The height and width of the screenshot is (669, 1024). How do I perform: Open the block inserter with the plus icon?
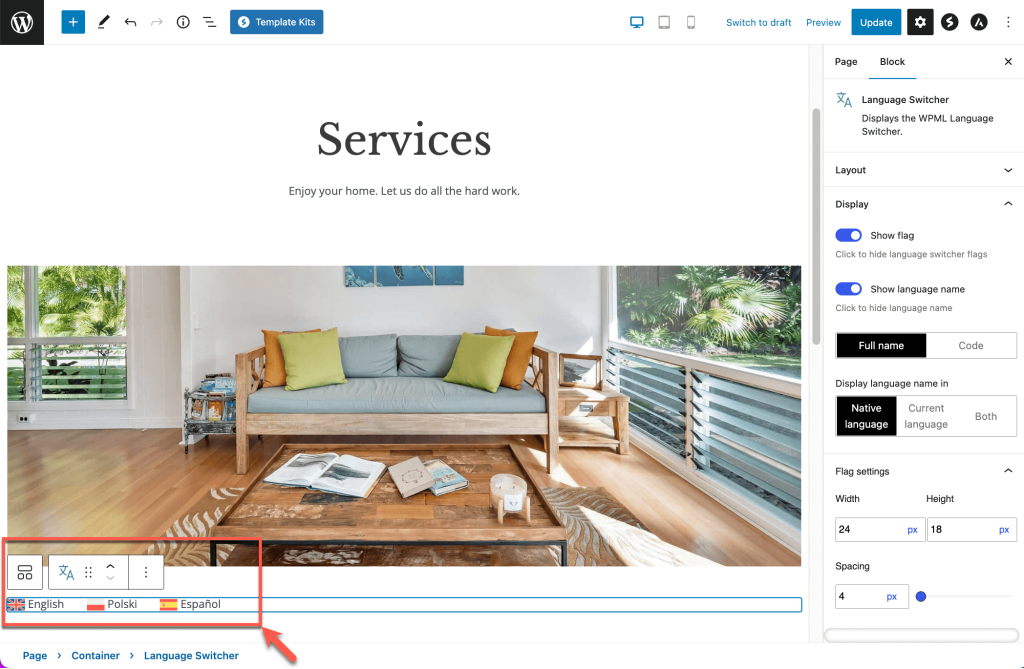72,21
